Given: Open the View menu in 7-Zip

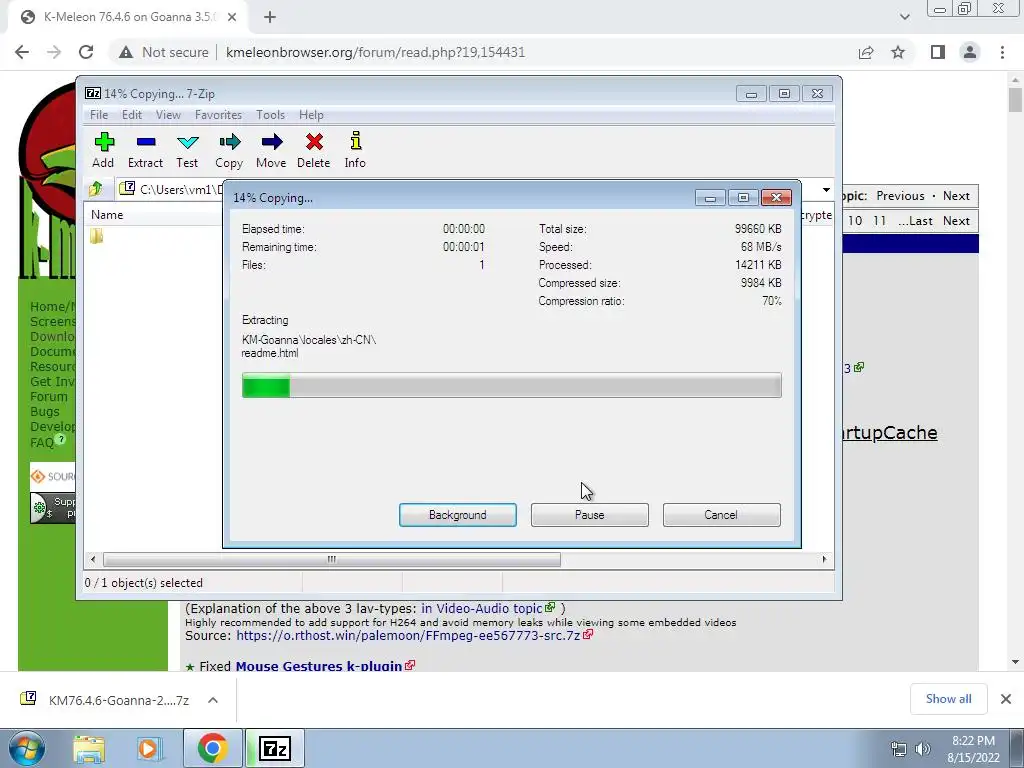Looking at the screenshot, I should [168, 115].
